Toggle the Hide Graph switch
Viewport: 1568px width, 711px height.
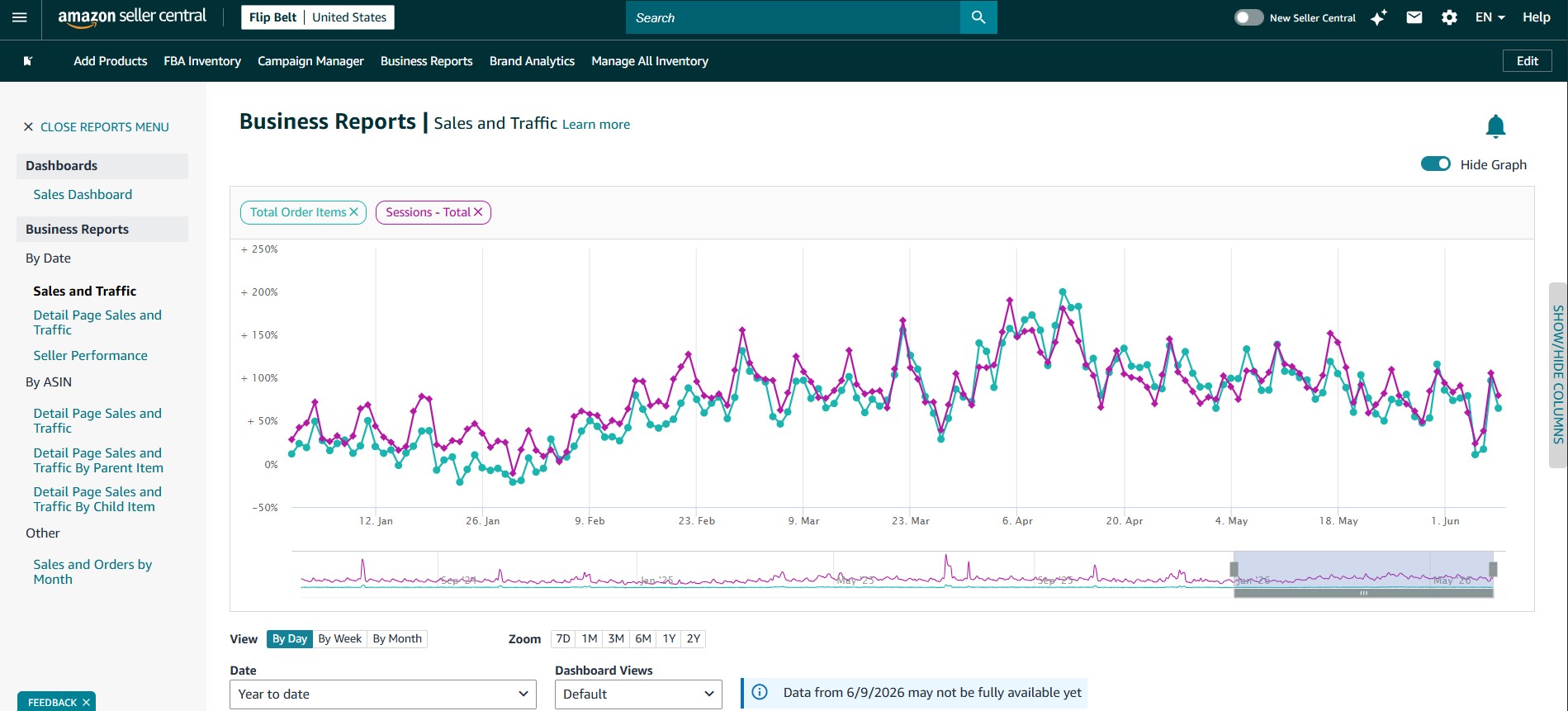pyautogui.click(x=1435, y=164)
